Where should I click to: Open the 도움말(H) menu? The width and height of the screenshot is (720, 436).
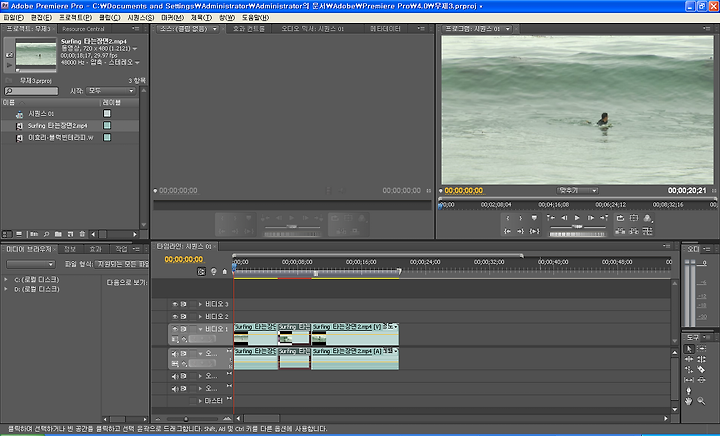[255, 17]
